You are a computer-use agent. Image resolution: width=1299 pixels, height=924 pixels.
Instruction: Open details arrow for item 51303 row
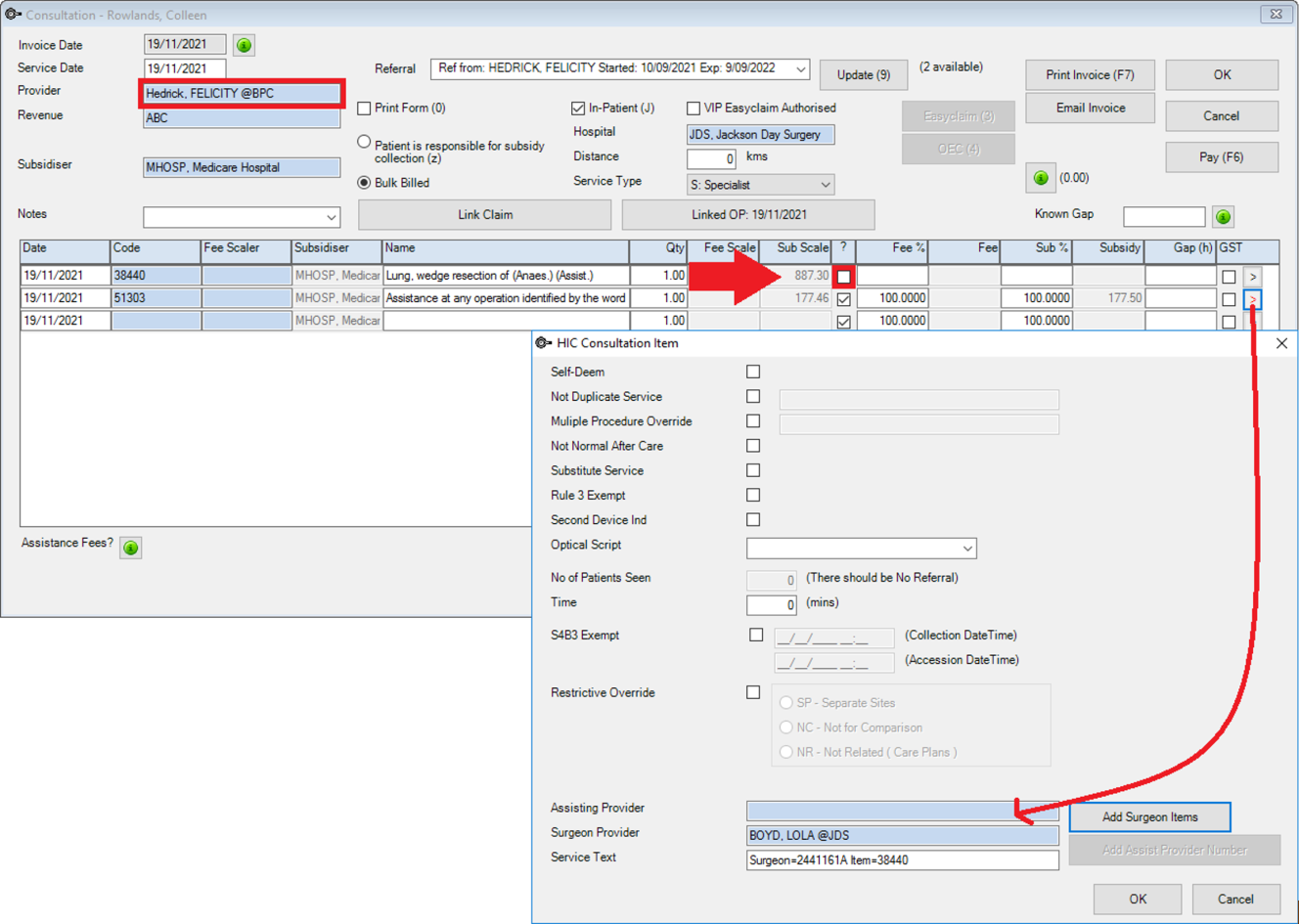(1253, 299)
